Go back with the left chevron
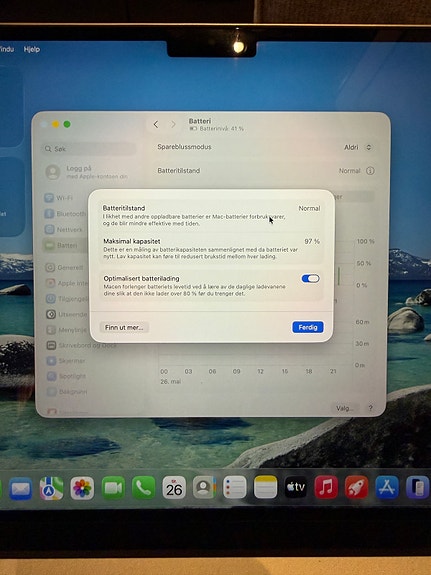This screenshot has width=431, height=575. point(156,124)
